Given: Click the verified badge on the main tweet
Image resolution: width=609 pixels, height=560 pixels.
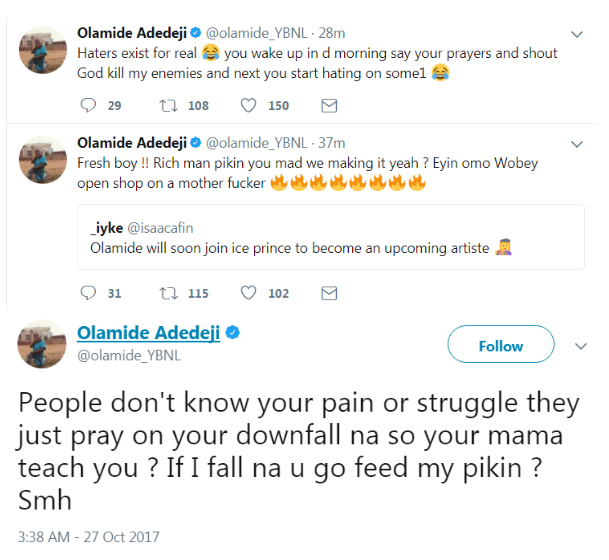Looking at the screenshot, I should 229,333.
